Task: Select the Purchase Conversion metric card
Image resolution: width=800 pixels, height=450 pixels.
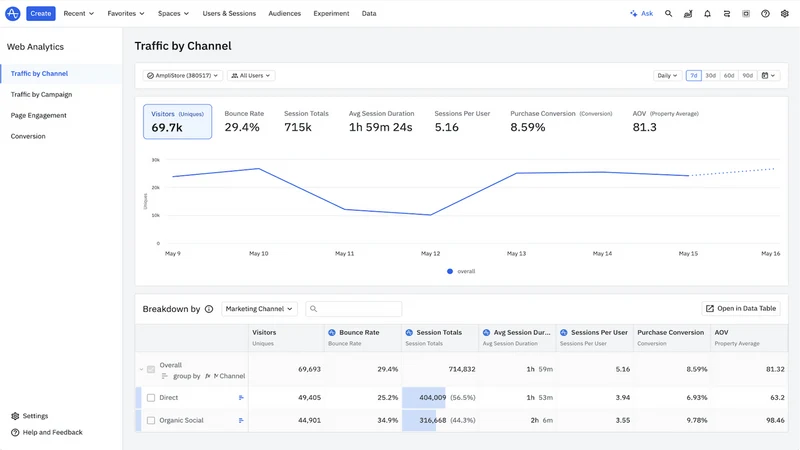Action: coord(561,121)
